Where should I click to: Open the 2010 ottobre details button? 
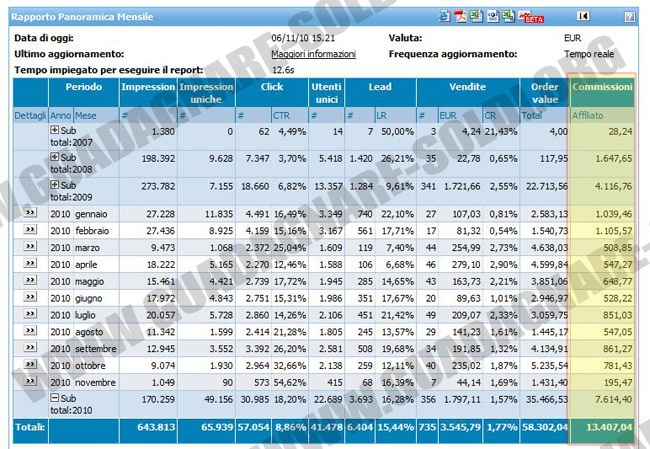pyautogui.click(x=30, y=364)
